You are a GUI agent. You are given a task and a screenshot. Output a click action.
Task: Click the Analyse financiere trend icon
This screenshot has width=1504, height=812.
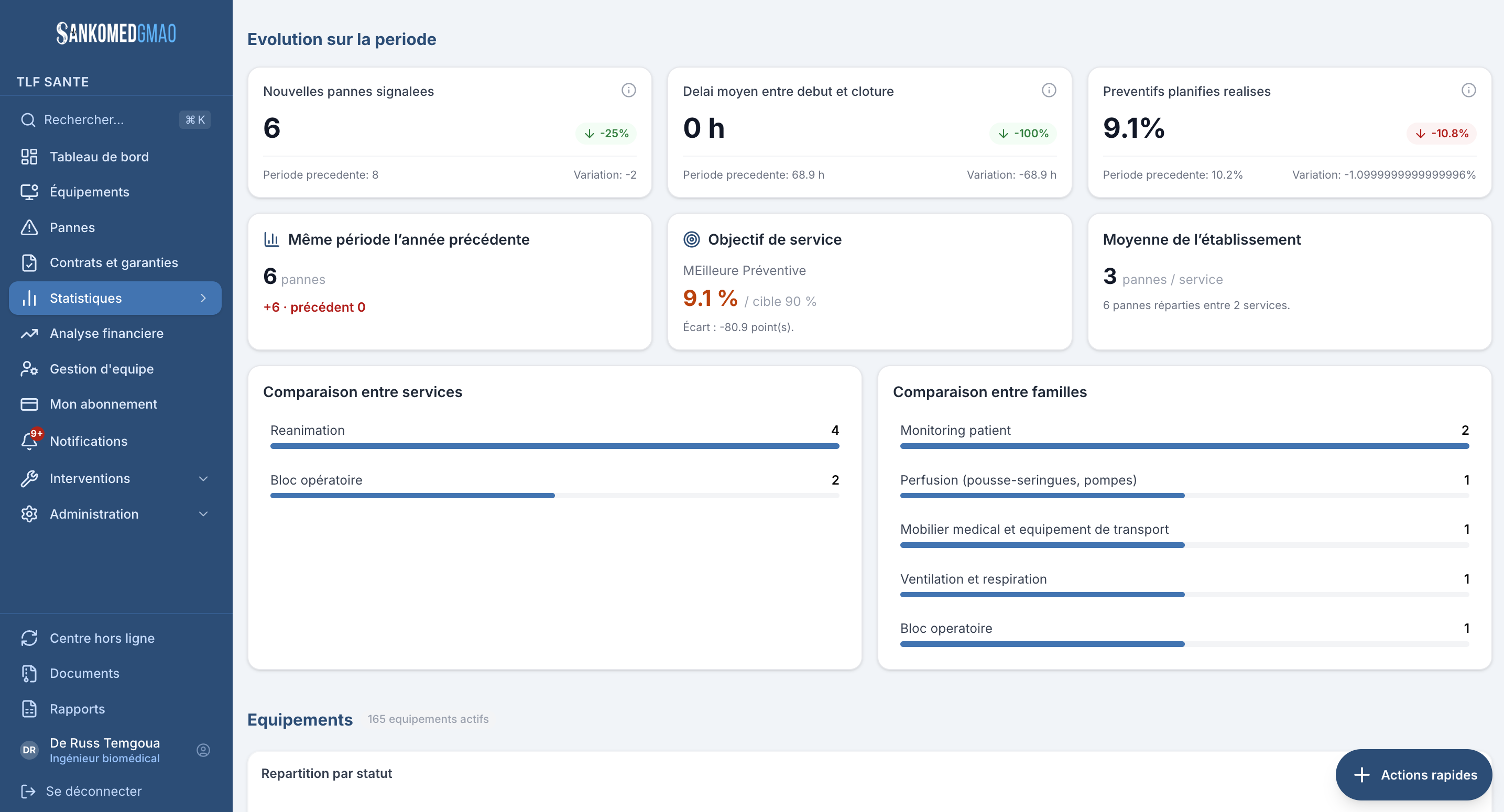29,333
